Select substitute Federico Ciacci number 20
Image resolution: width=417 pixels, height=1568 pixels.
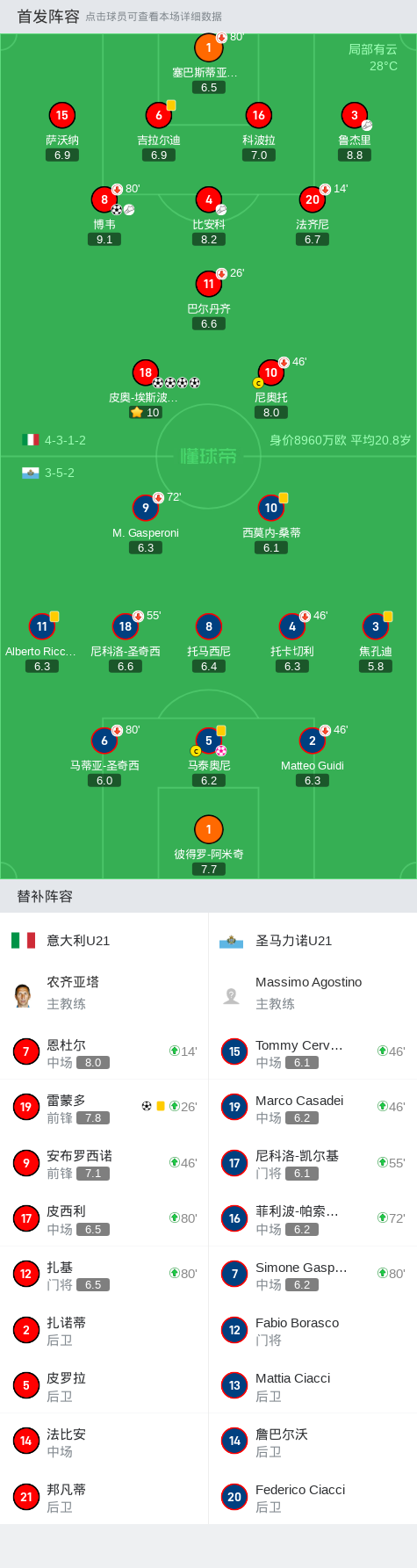[313, 1496]
